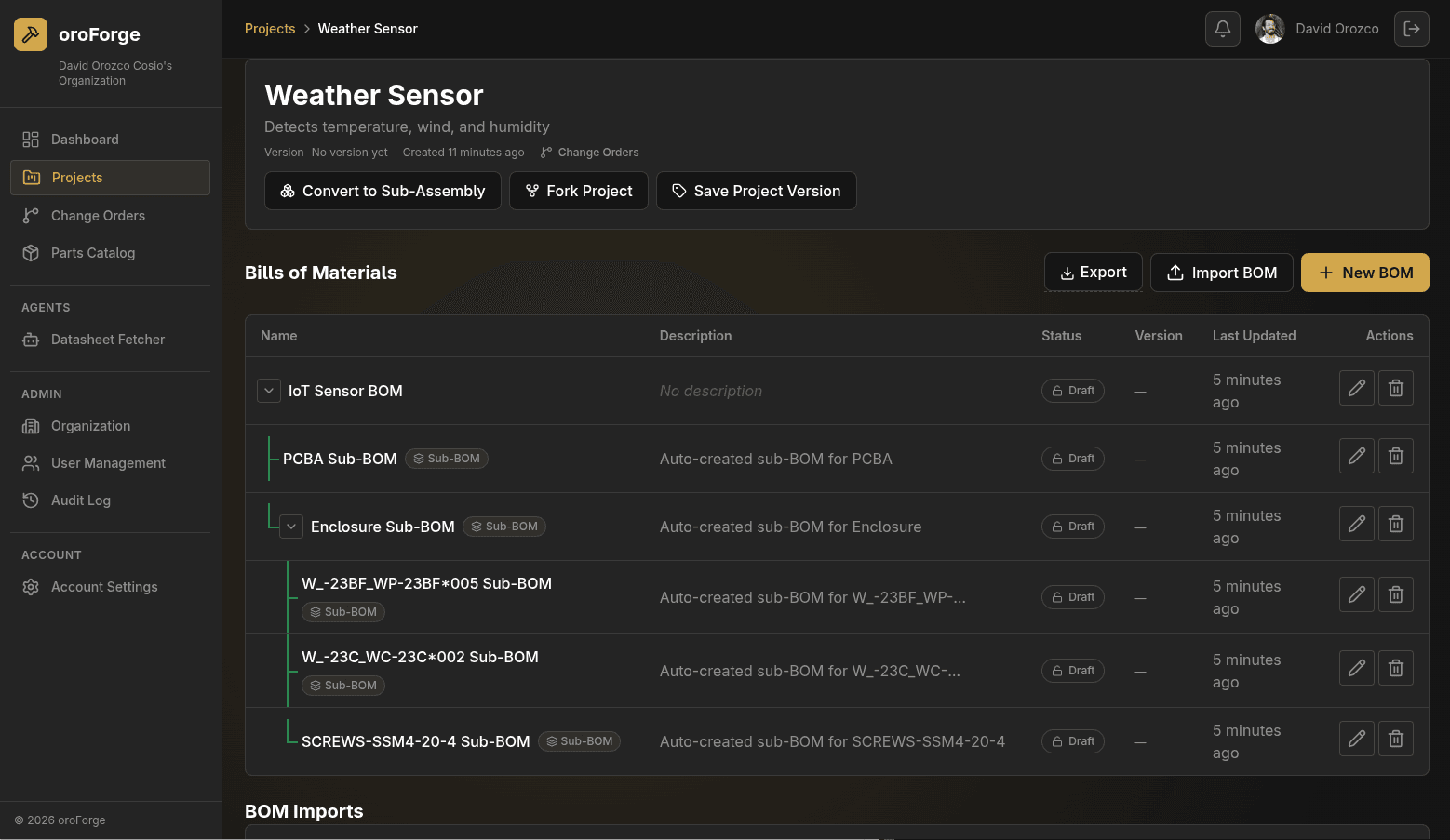Open the notifications bell
This screenshot has height=840, width=1450.
tap(1223, 29)
